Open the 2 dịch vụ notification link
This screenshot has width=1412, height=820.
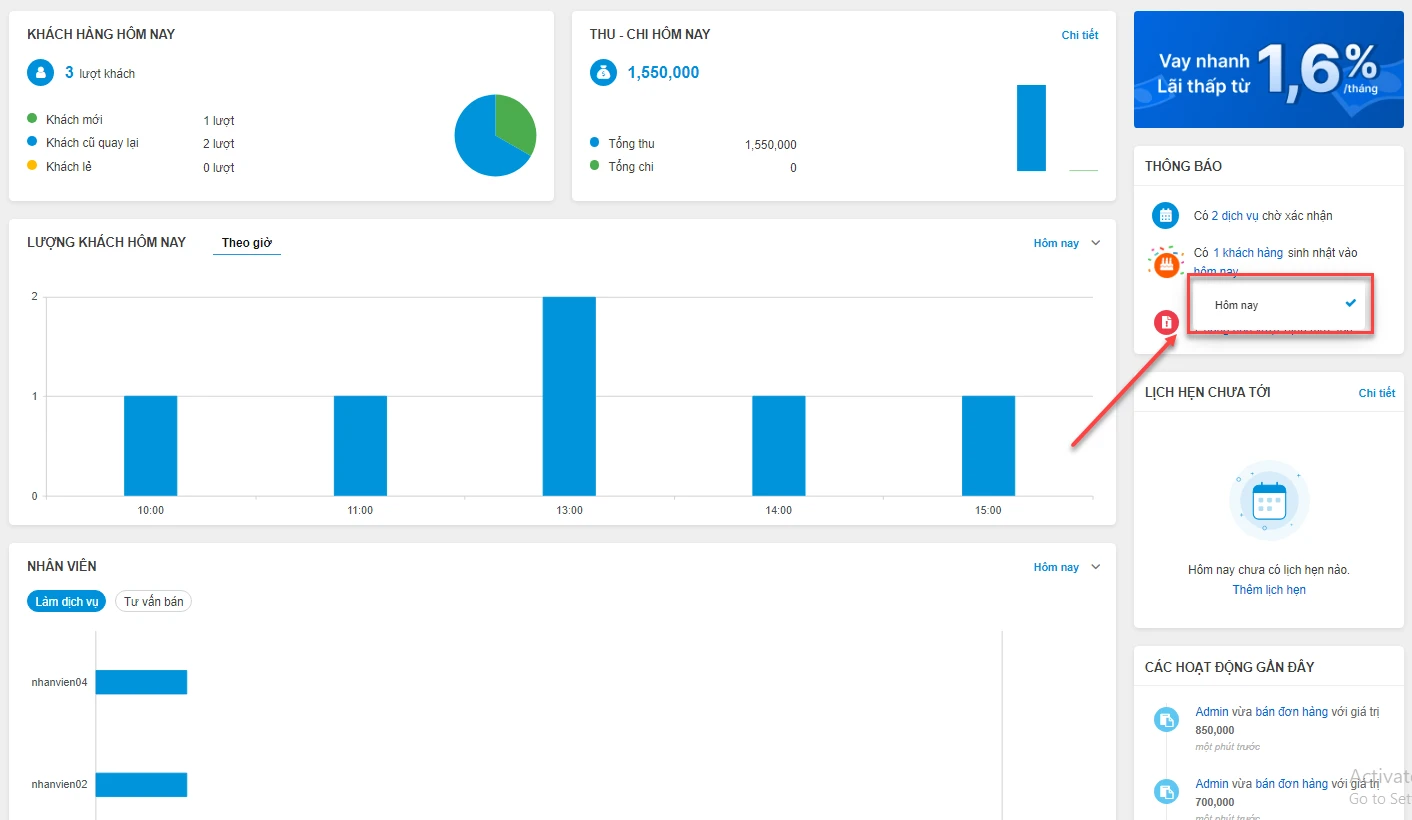click(x=1235, y=216)
